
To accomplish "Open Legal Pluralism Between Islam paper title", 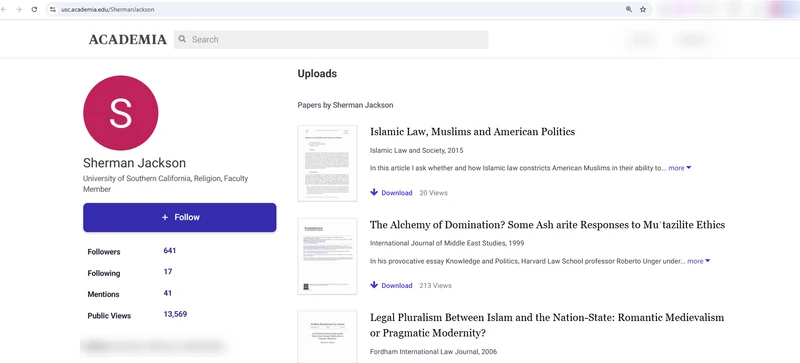I will click(x=546, y=325).
